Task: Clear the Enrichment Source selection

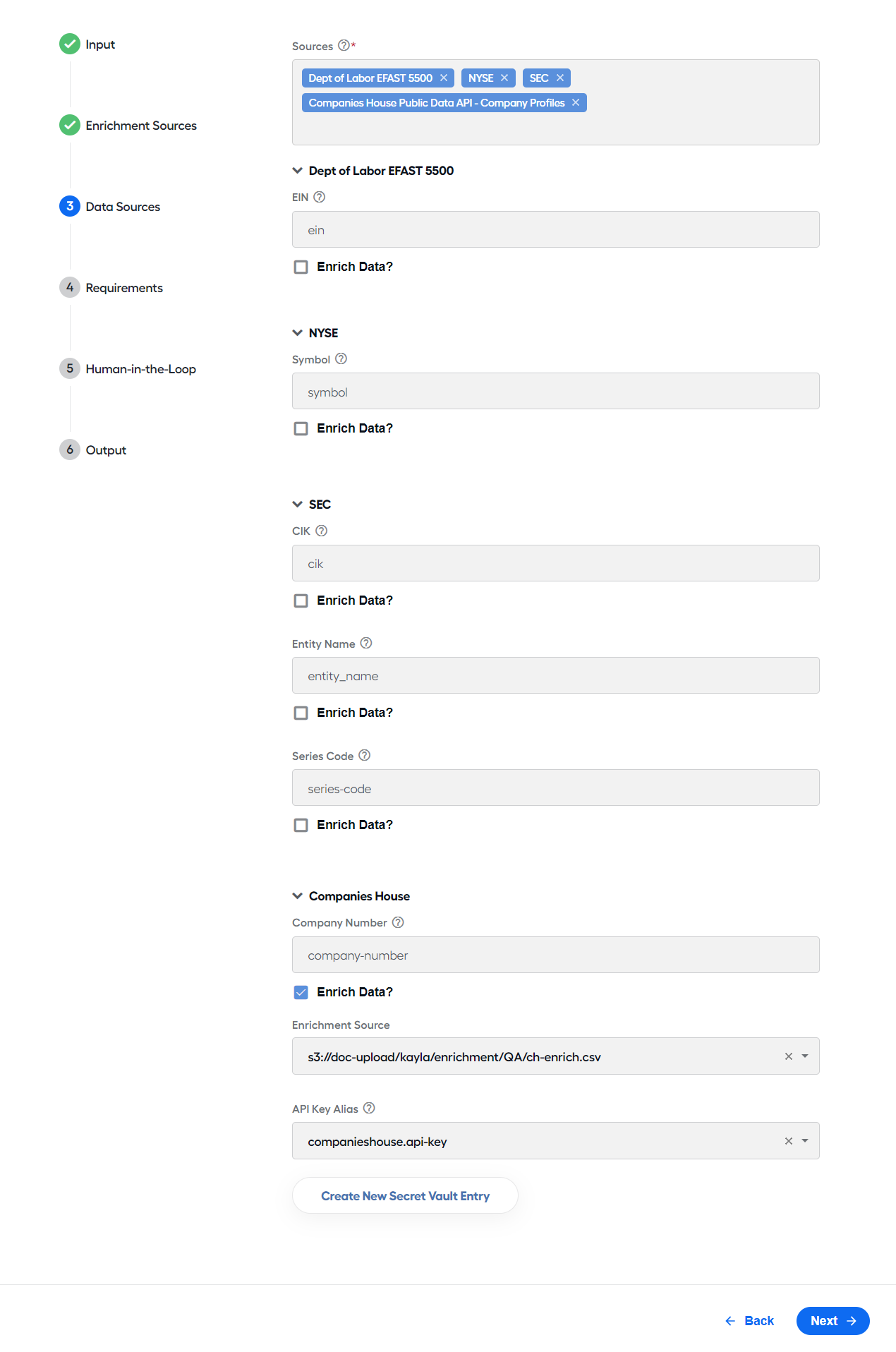Action: (x=789, y=1056)
